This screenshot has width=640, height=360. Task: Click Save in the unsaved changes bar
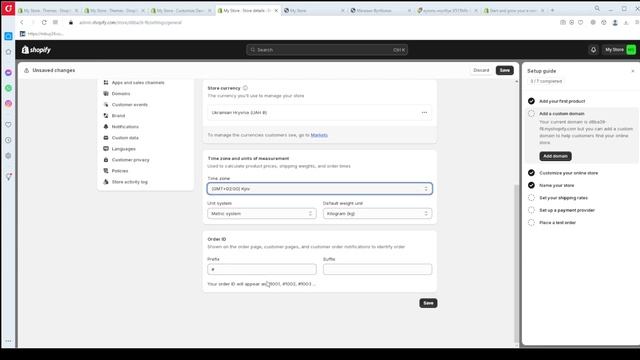coord(505,70)
